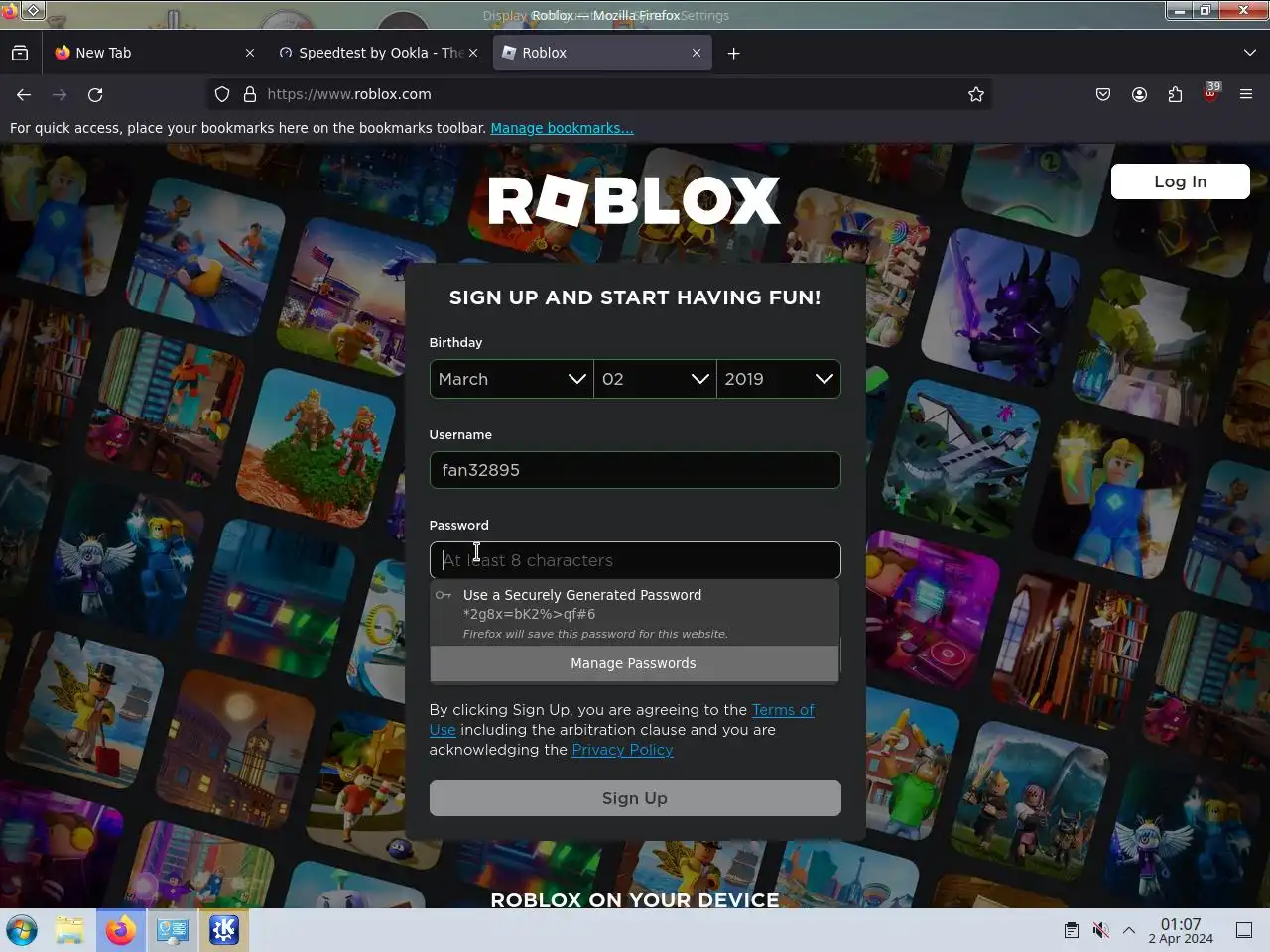Open the birthday month dropdown showing March
Image resolution: width=1270 pixels, height=952 pixels.
click(x=511, y=379)
